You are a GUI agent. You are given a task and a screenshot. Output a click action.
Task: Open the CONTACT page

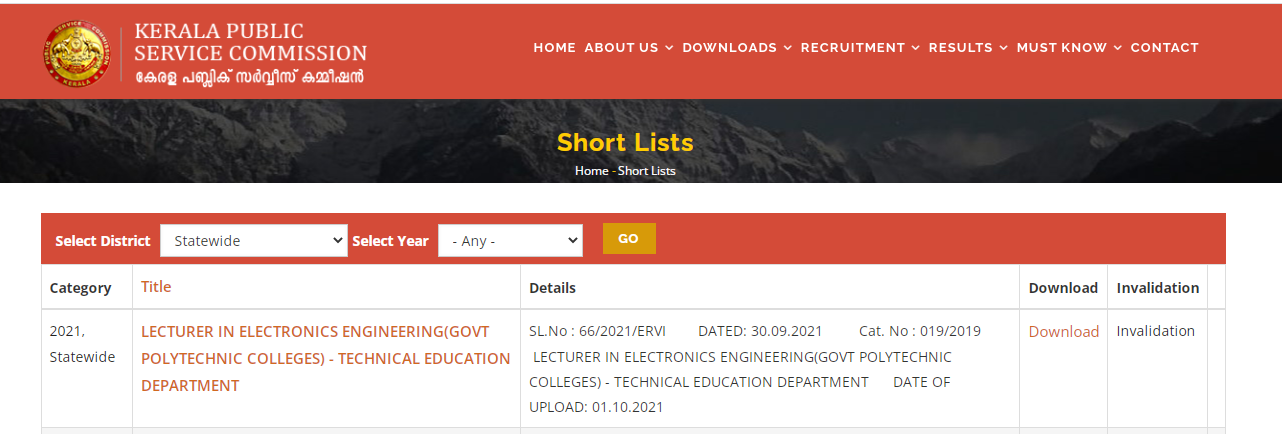click(1164, 47)
